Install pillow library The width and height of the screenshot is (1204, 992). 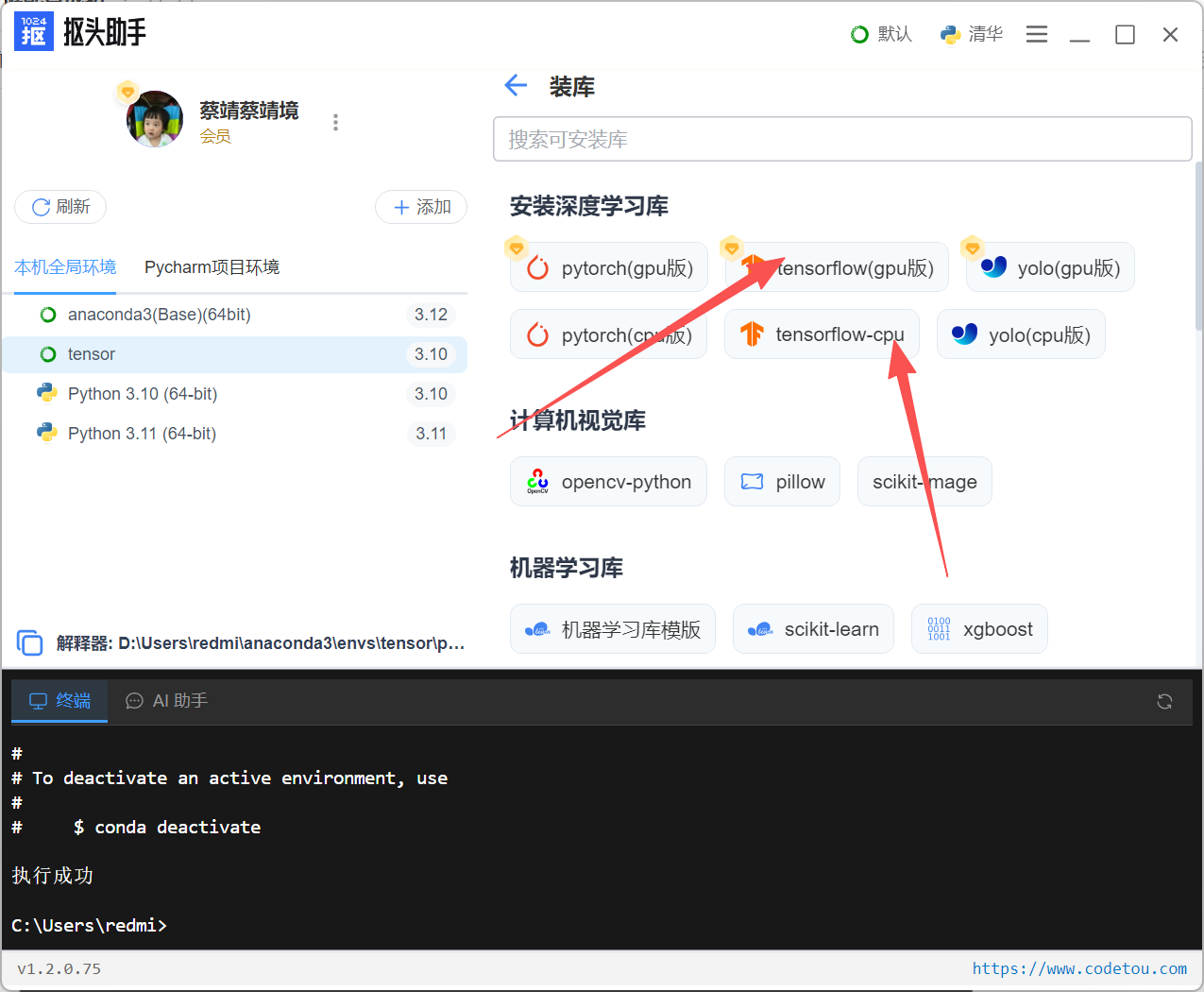point(782,482)
